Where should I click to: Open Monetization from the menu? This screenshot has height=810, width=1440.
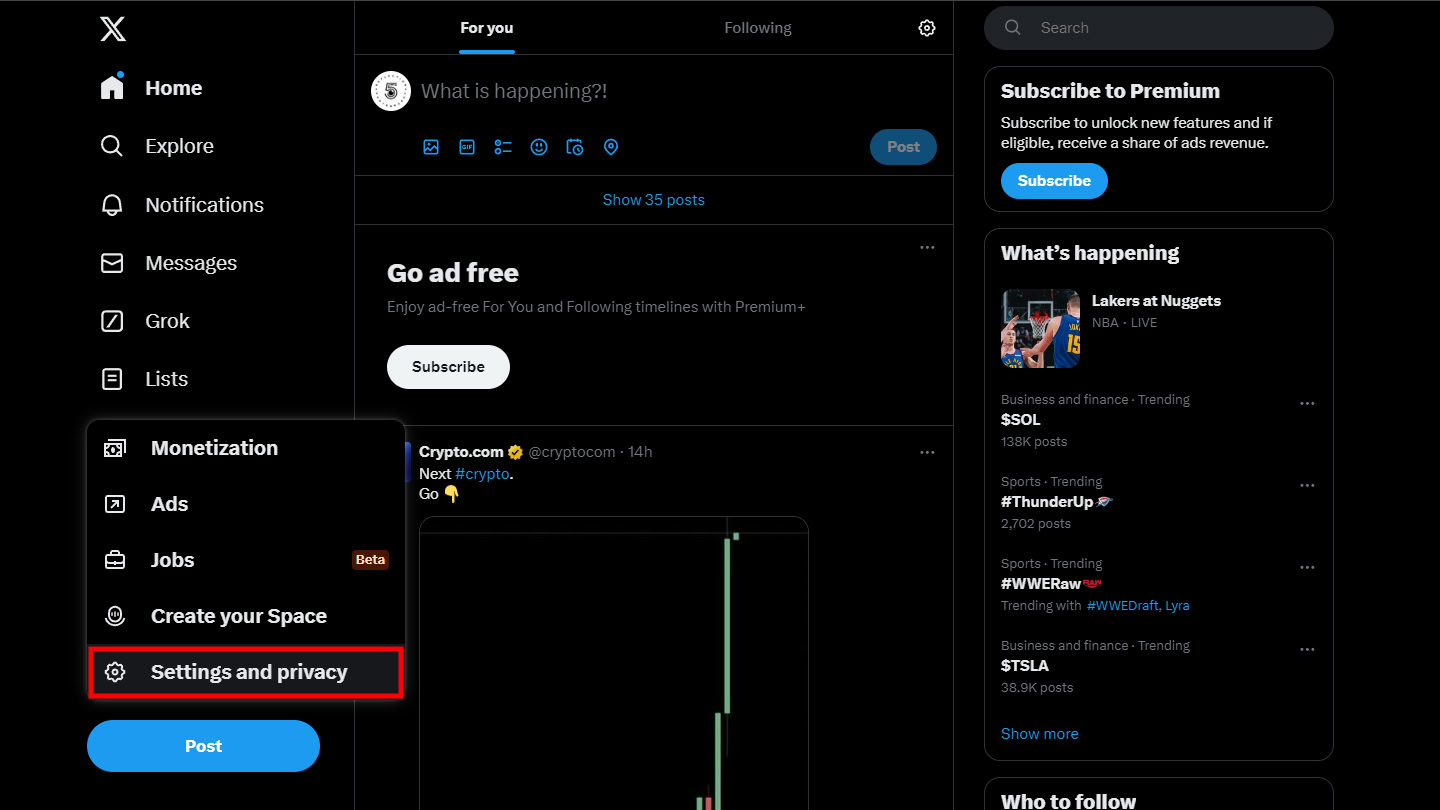tap(214, 448)
